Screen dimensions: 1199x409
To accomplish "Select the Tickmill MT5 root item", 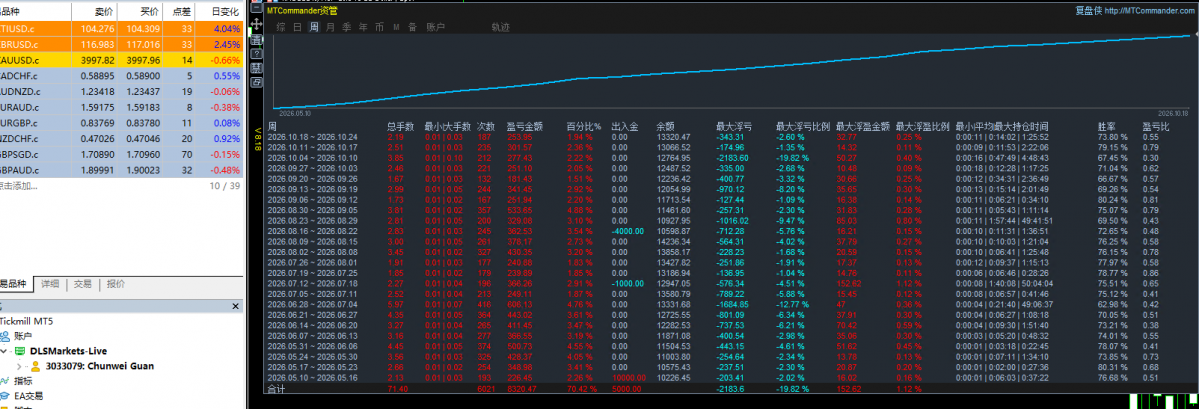I will (x=26, y=321).
